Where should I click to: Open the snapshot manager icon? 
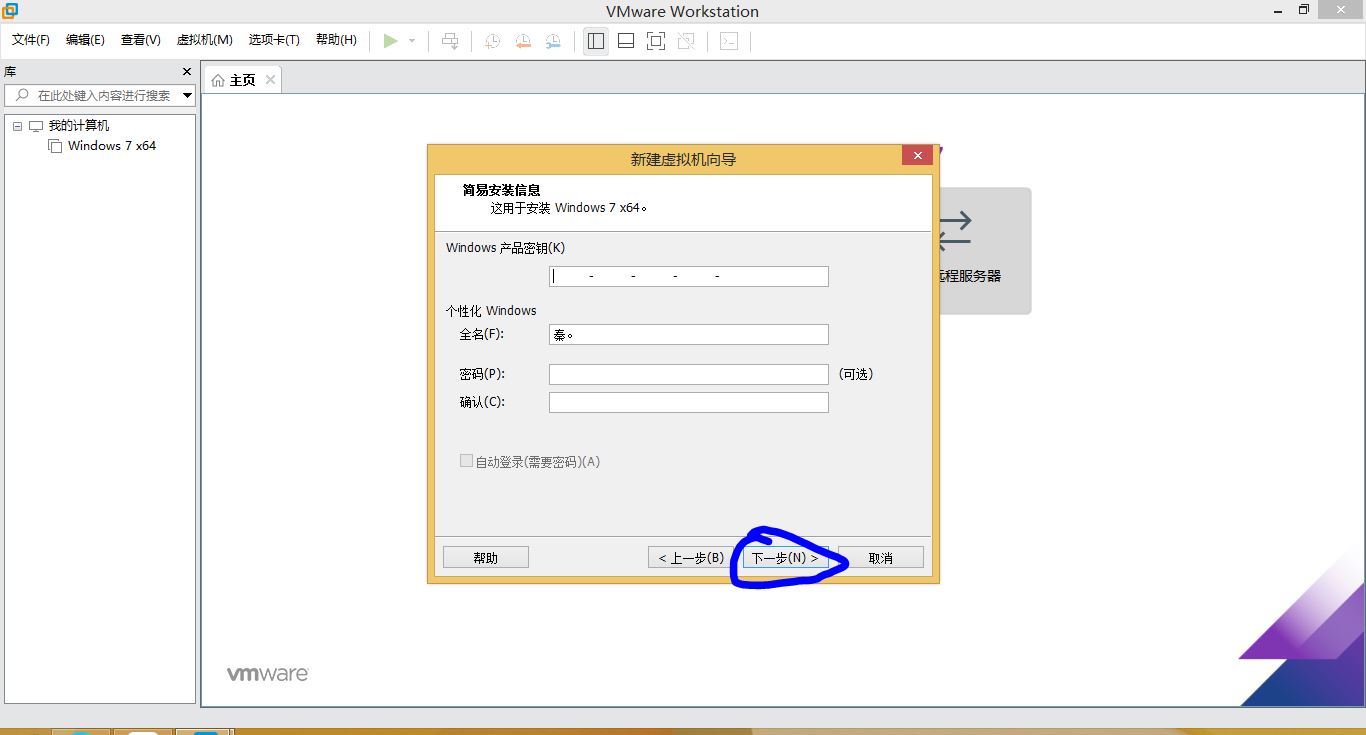coord(553,41)
